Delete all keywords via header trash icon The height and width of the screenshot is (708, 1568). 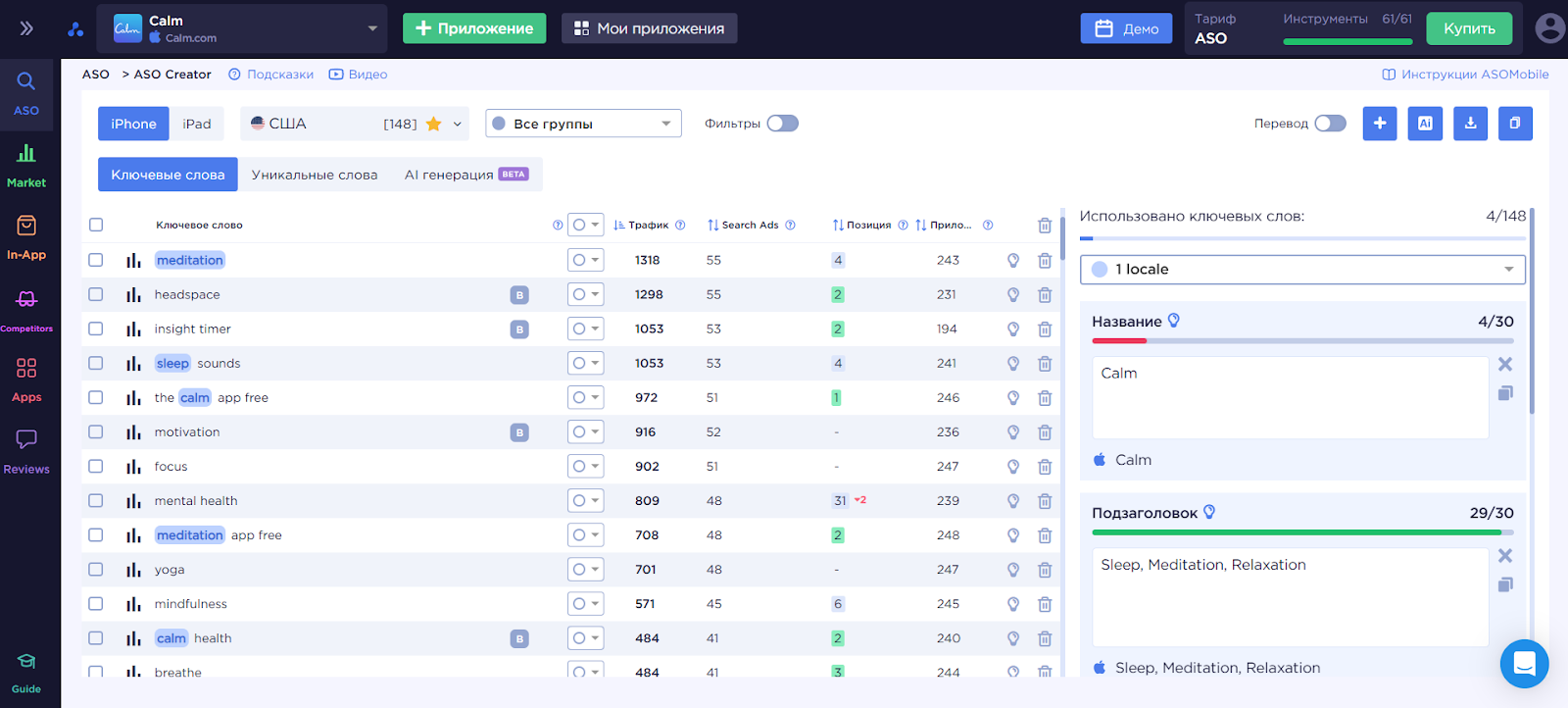[1045, 226]
